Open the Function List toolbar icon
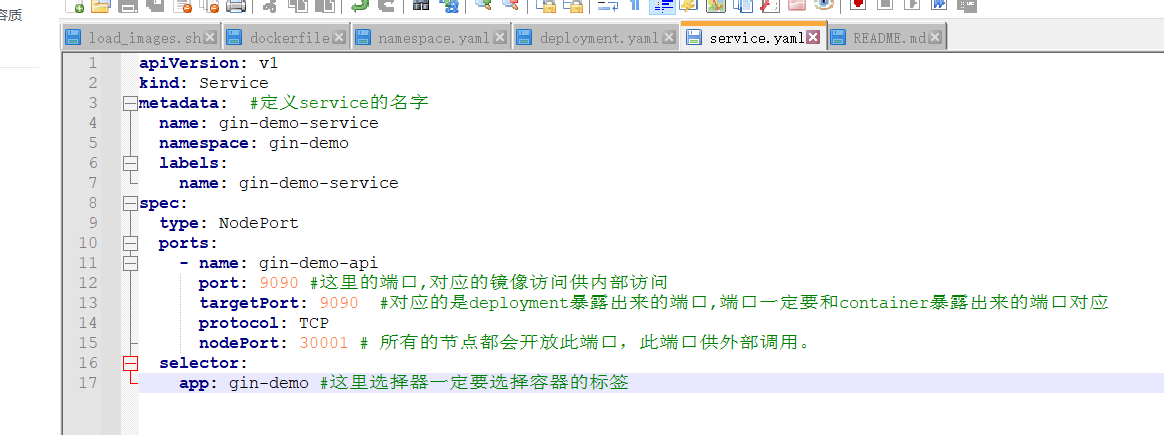Viewport: 1164px width, 435px height. (769, 6)
